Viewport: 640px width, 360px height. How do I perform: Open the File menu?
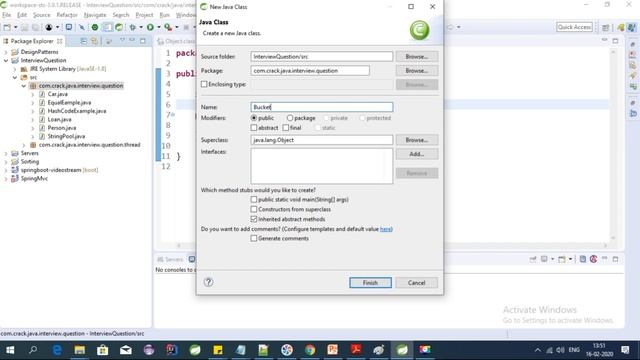tap(7, 15)
